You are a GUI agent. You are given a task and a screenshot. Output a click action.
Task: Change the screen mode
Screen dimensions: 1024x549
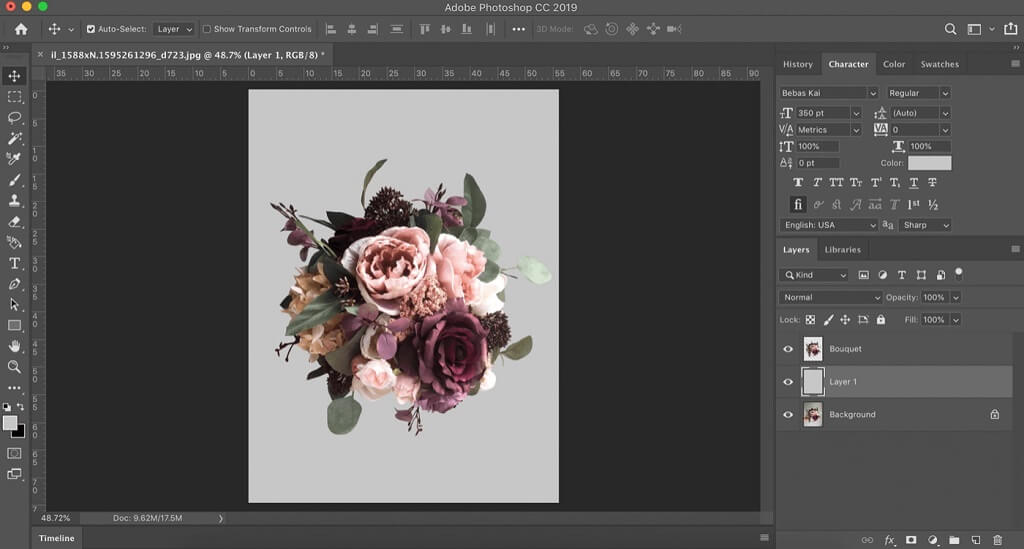[14, 474]
